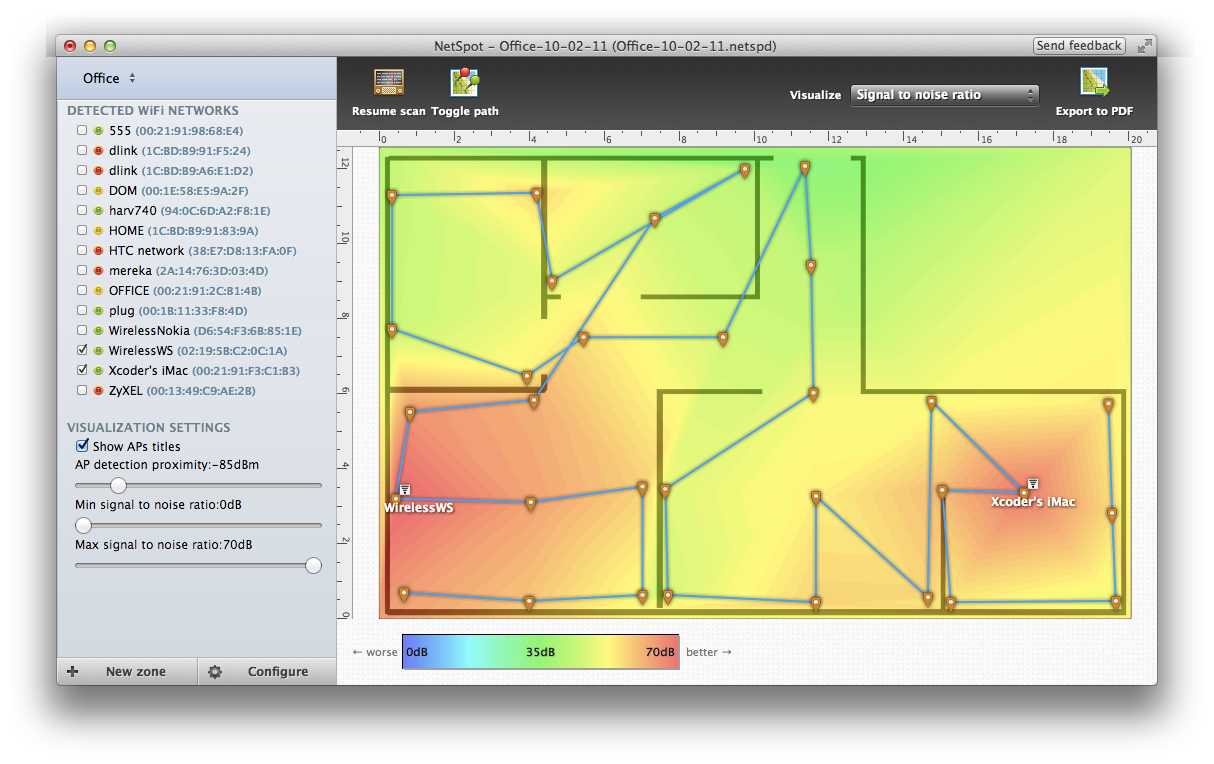This screenshot has width=1214, height=764.
Task: Click the gear icon next to Configure
Action: (215, 671)
